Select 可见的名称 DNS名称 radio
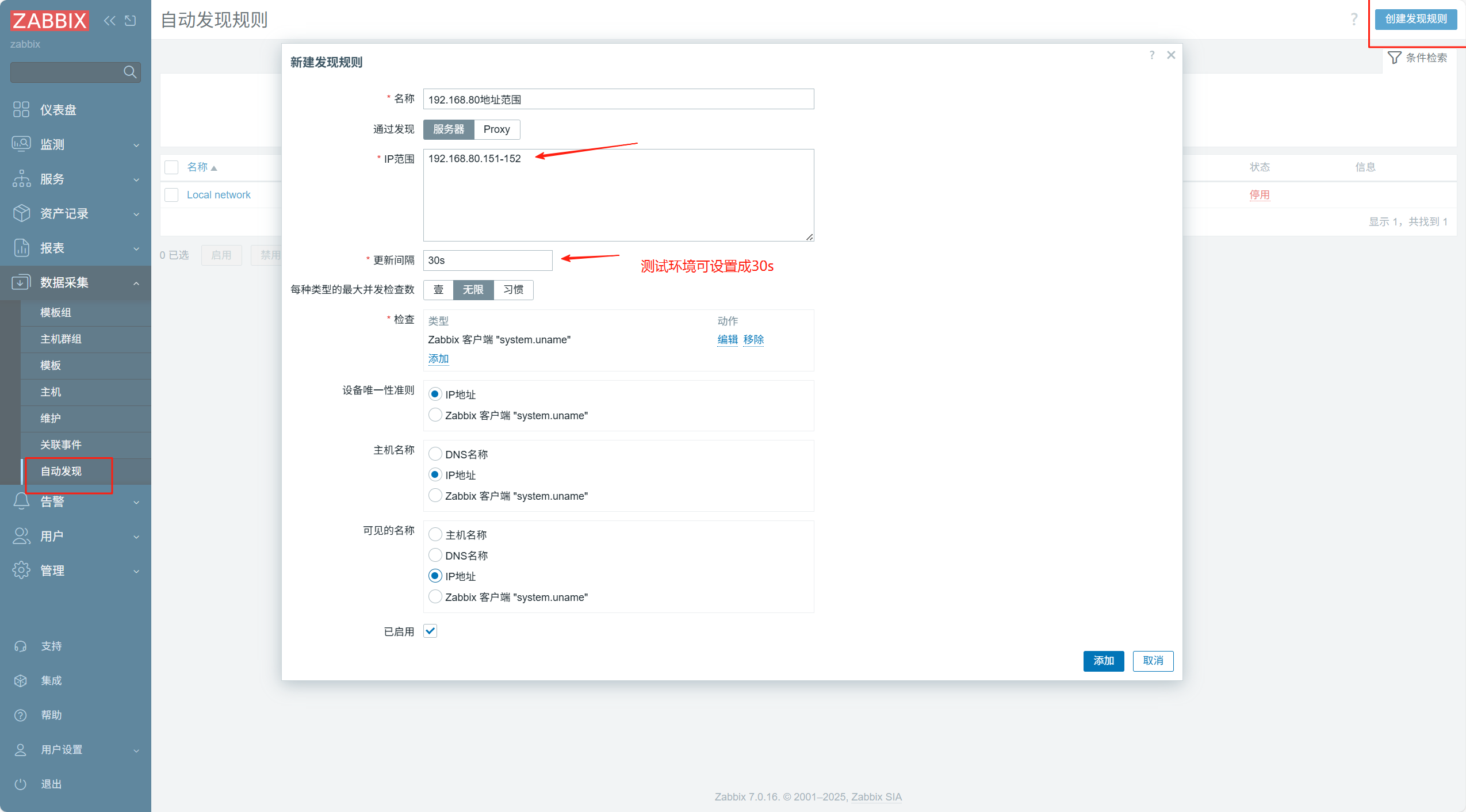This screenshot has height=812, width=1466. pyautogui.click(x=435, y=556)
